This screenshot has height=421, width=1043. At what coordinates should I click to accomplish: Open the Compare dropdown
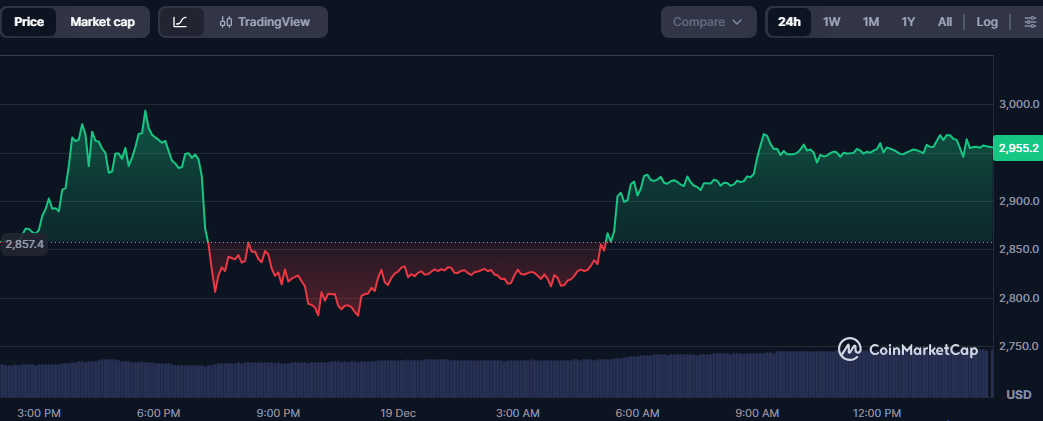click(708, 22)
